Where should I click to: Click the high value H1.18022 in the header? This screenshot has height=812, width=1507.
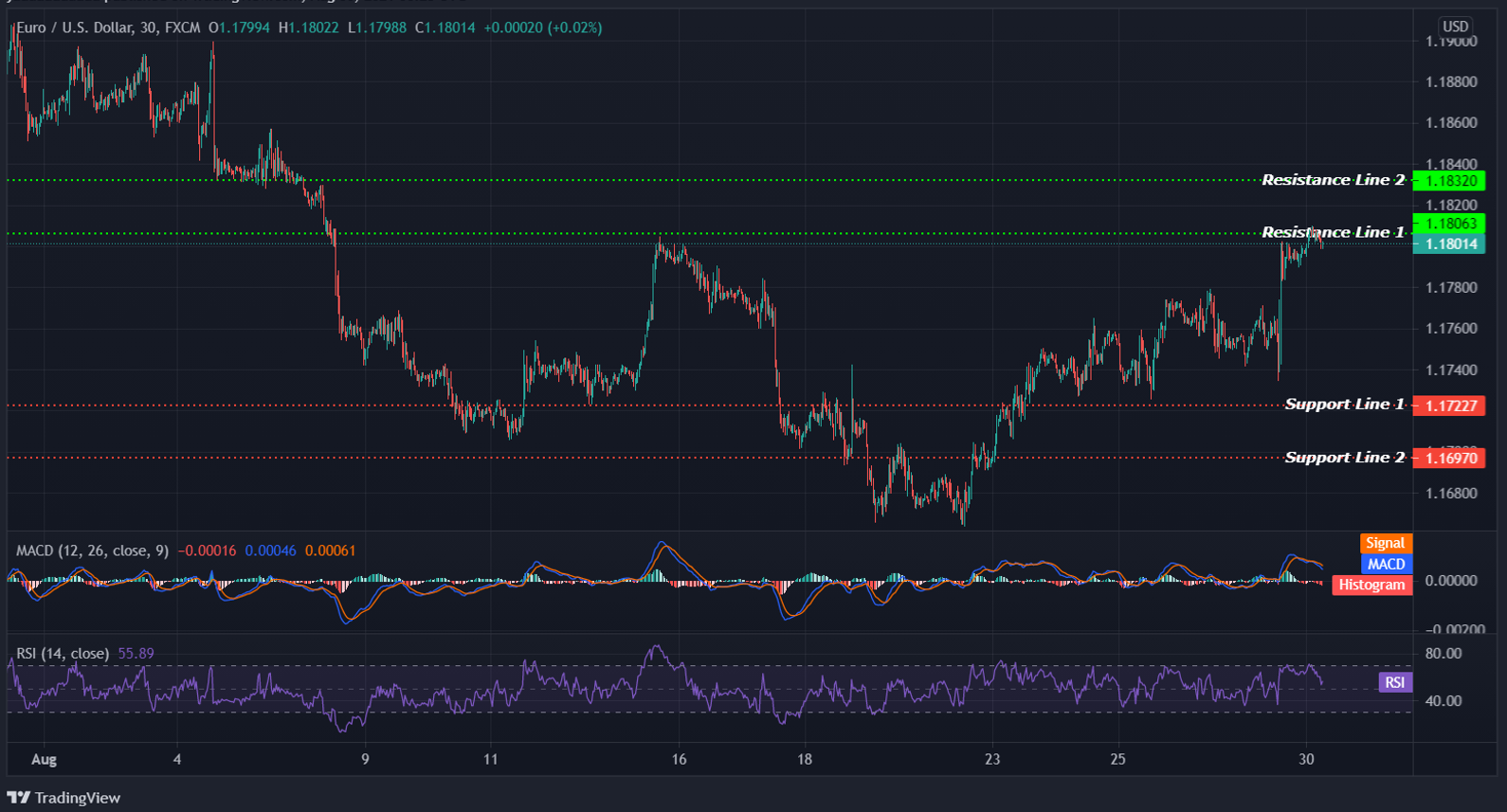click(308, 27)
